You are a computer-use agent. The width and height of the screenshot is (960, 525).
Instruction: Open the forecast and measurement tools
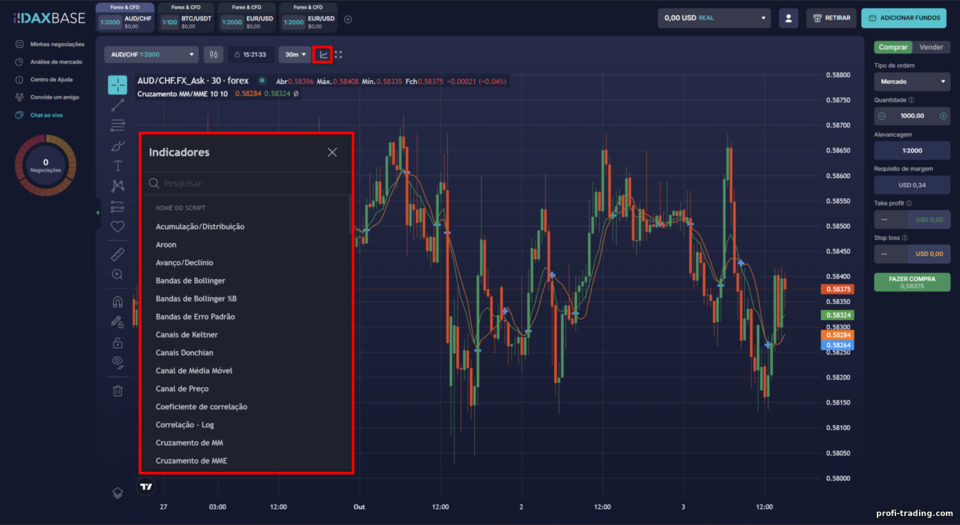click(x=118, y=206)
